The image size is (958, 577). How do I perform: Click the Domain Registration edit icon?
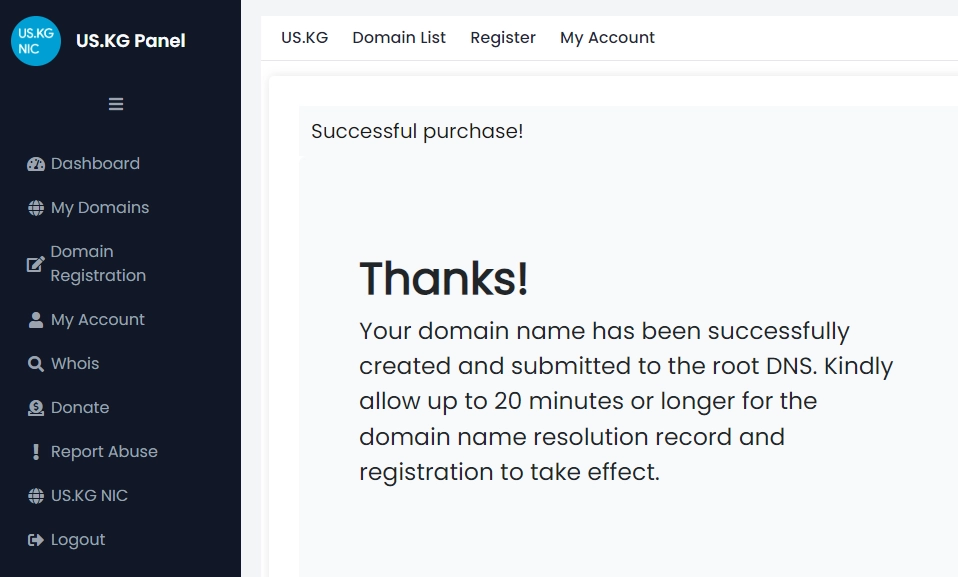point(36,264)
